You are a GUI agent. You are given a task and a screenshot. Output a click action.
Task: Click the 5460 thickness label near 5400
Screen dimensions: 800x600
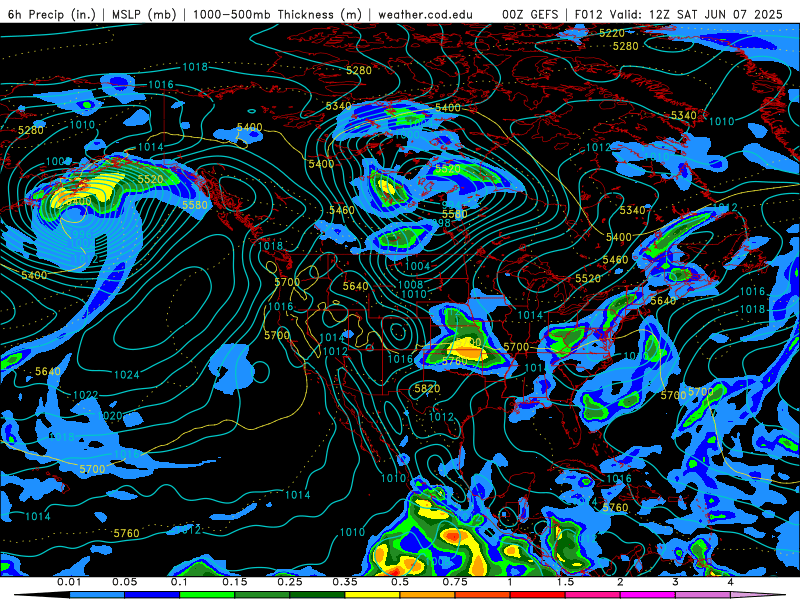pos(615,260)
